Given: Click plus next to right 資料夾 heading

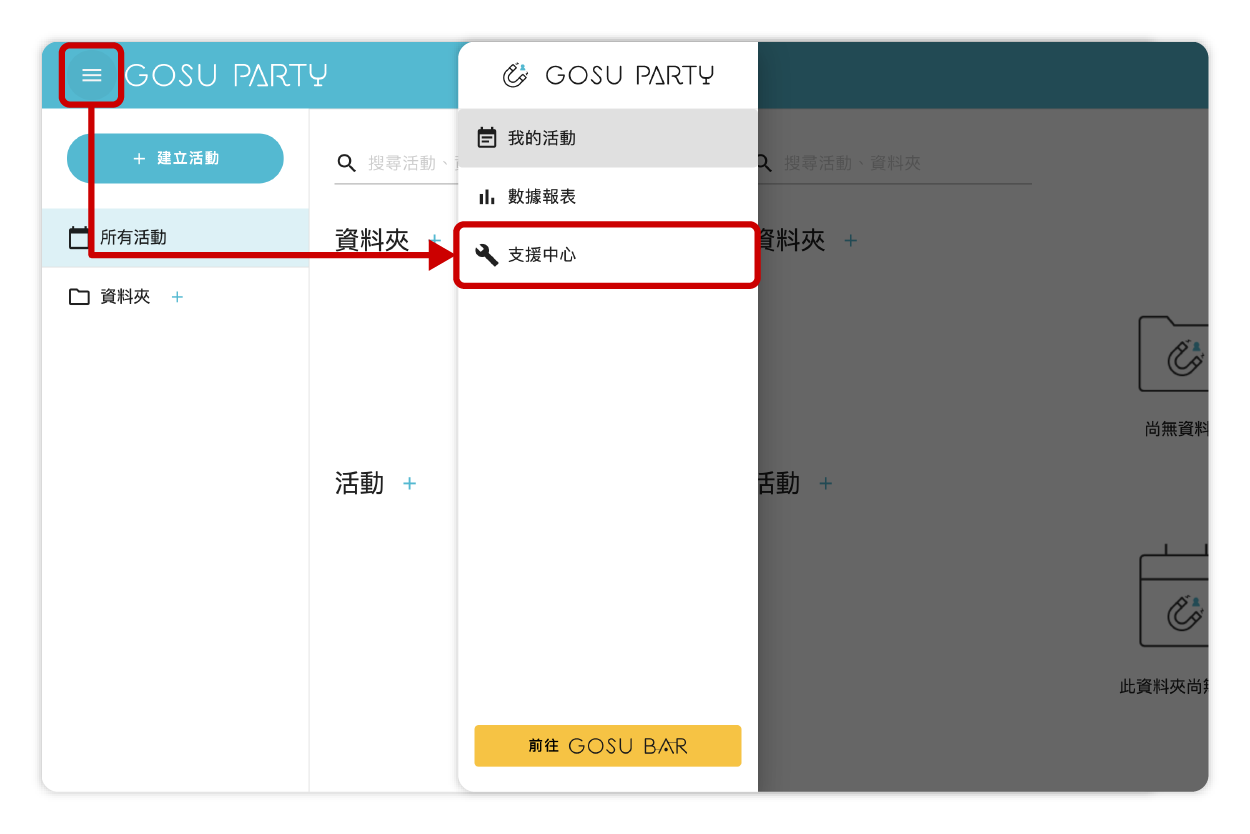Looking at the screenshot, I should [x=850, y=240].
